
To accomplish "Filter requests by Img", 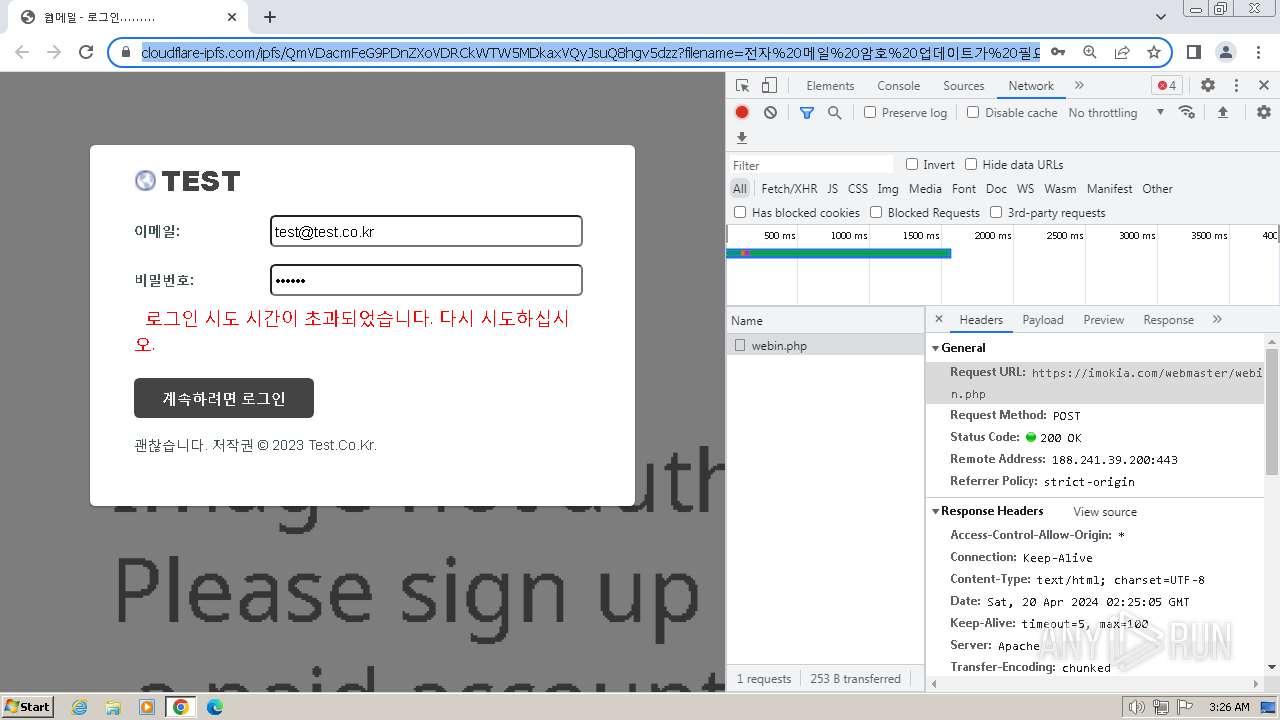I will pyautogui.click(x=887, y=189).
